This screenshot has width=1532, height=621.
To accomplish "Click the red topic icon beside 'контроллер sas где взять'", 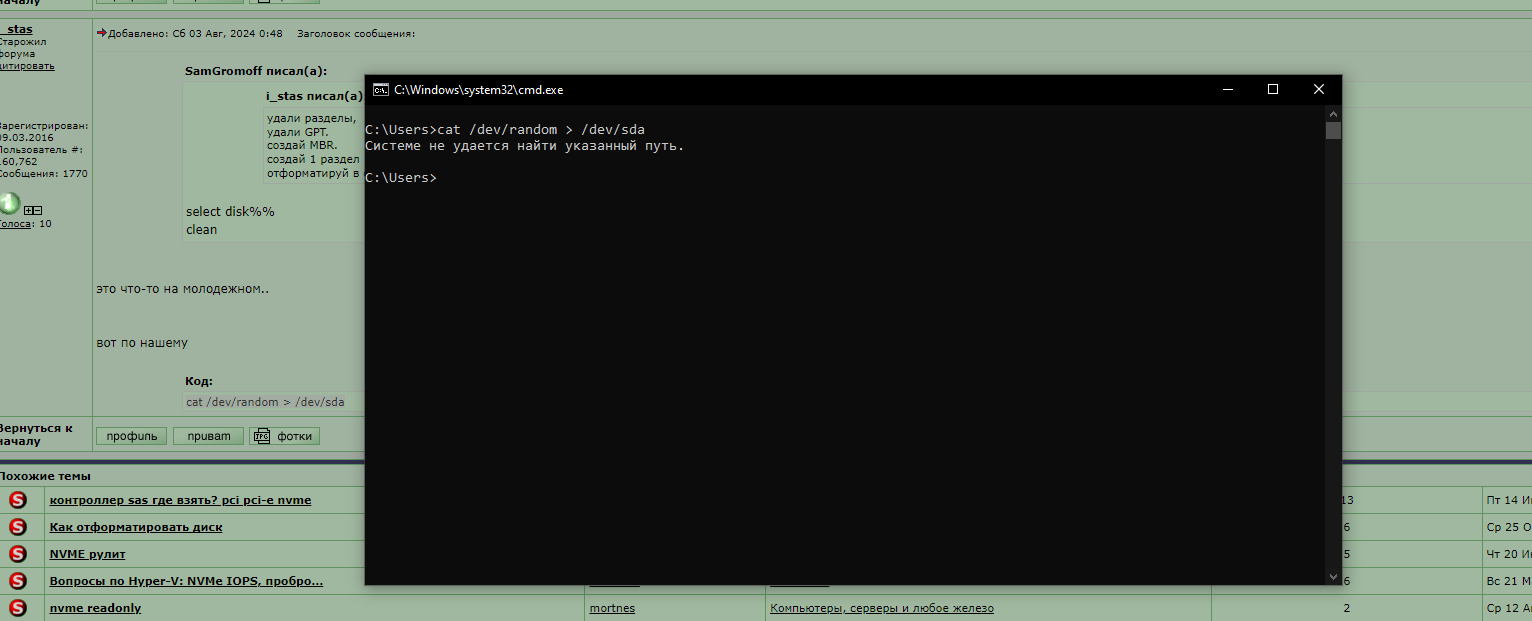I will (18, 500).
